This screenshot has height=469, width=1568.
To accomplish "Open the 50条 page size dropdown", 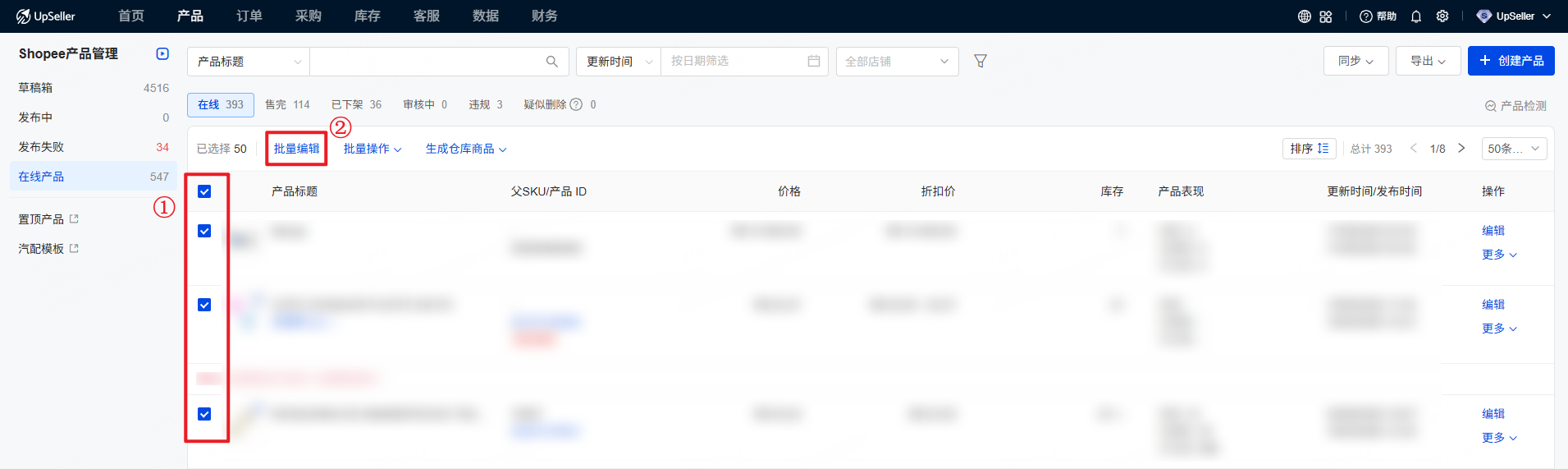I will pos(1514,149).
